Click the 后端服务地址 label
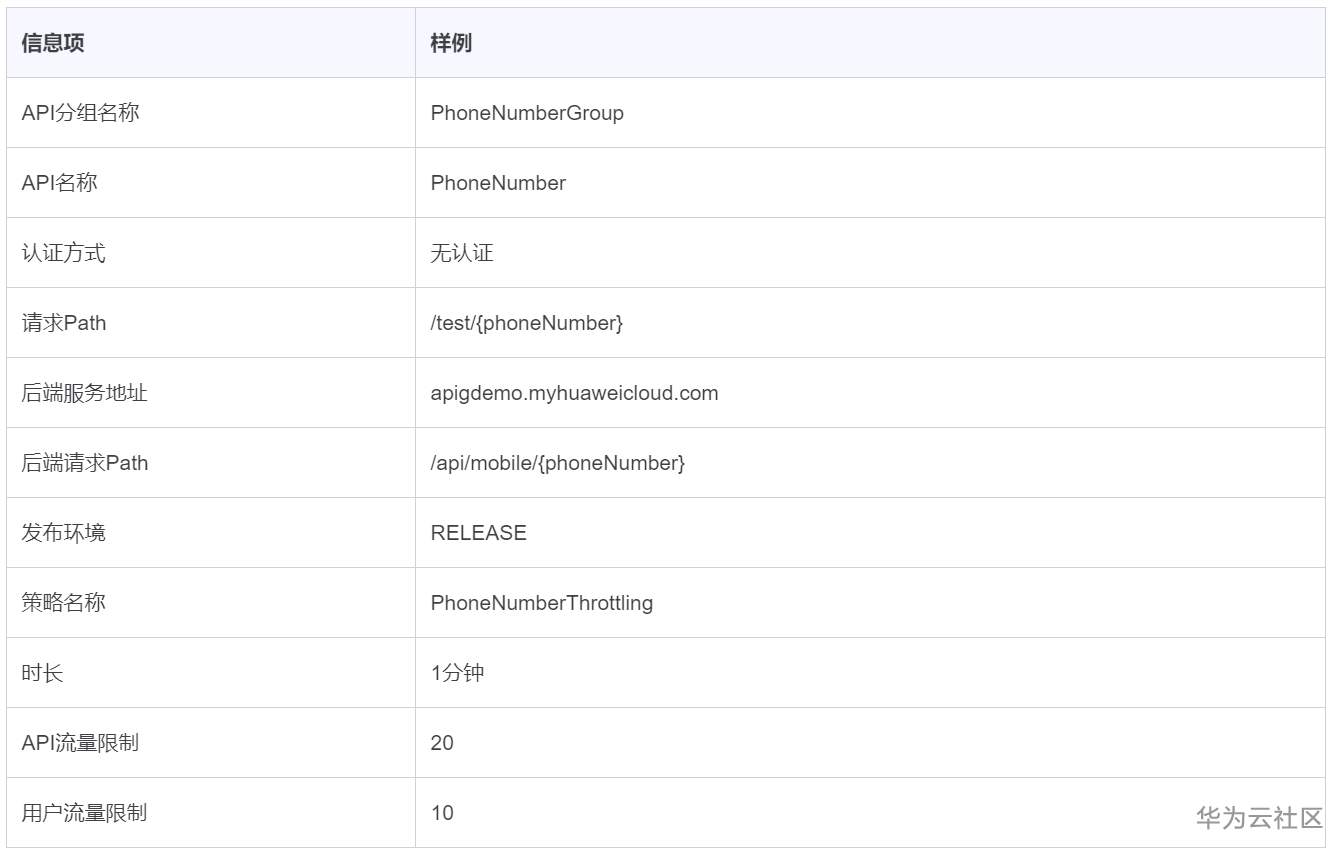Viewport: 1343px width, 858px height. pos(84,393)
